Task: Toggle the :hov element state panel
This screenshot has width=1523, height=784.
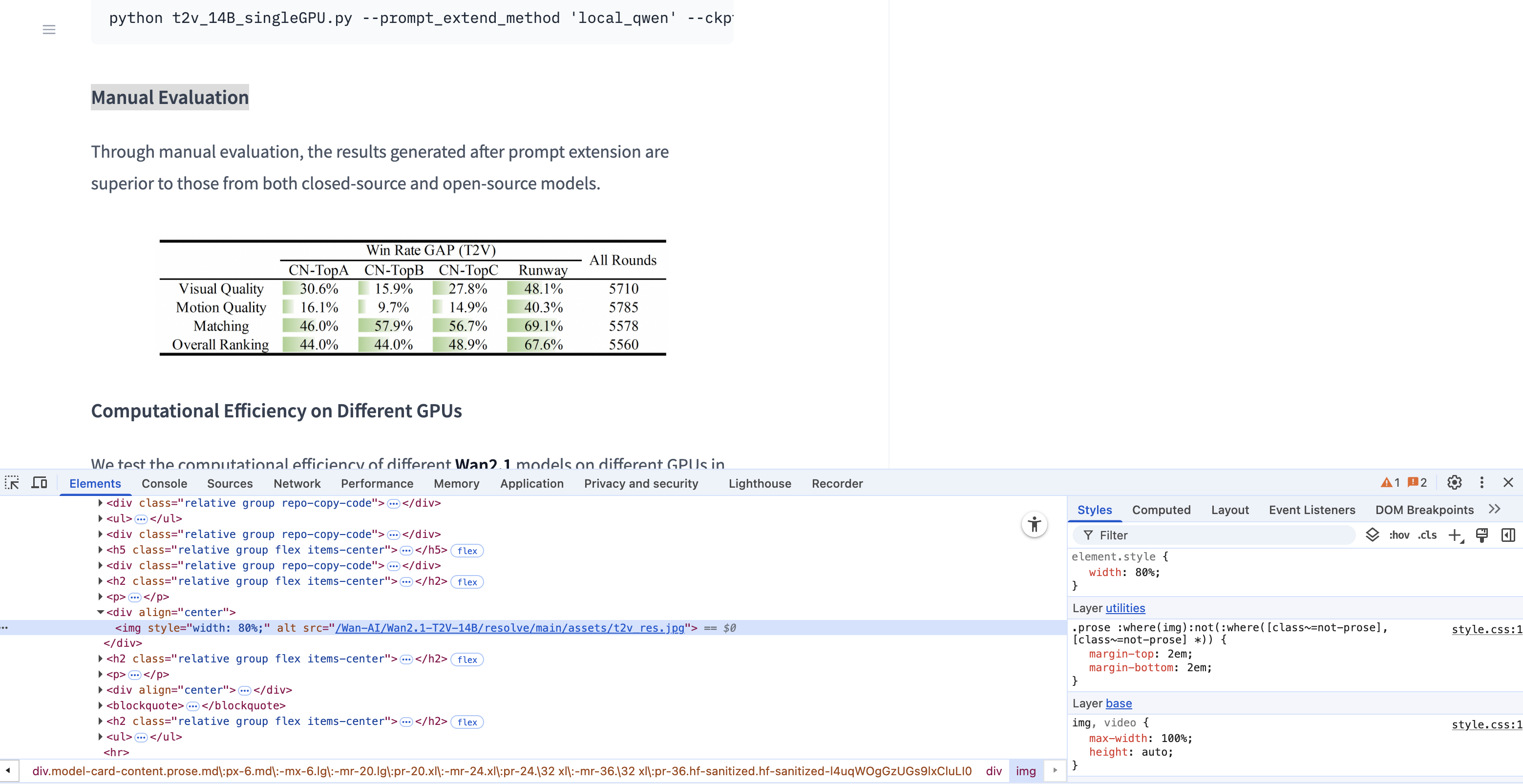Action: [1399, 535]
